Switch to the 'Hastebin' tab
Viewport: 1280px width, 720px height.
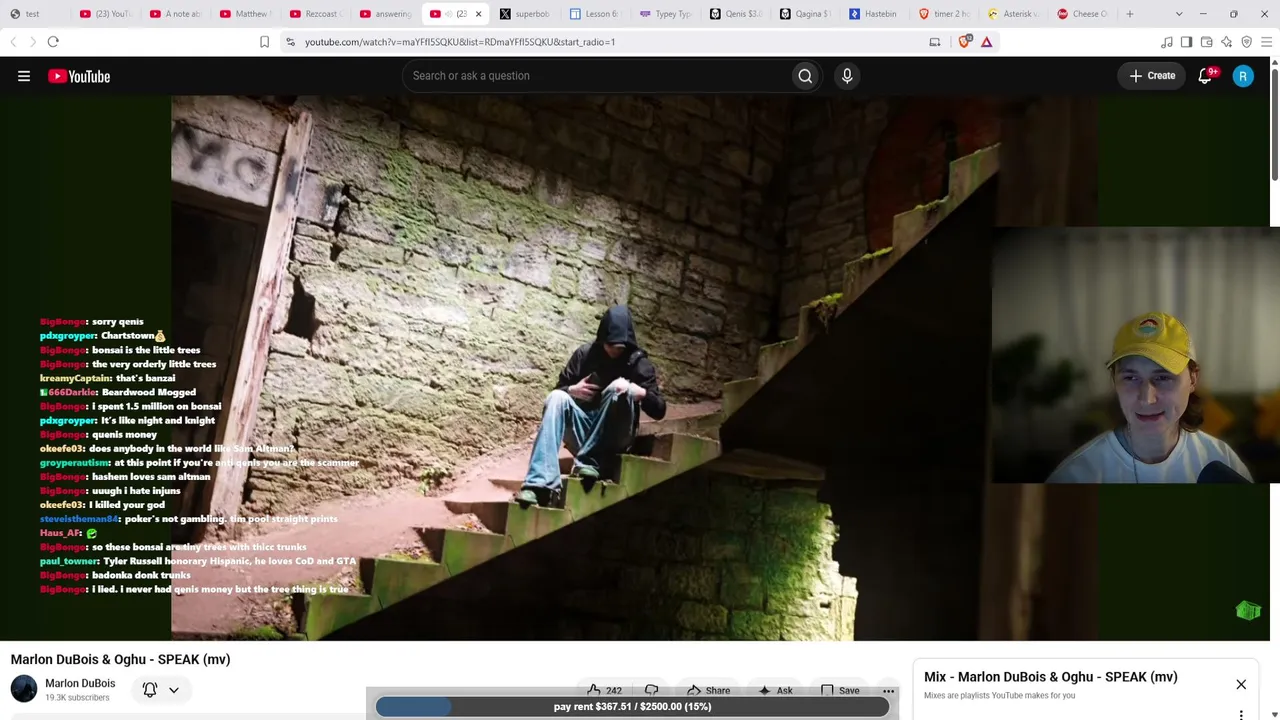point(875,14)
